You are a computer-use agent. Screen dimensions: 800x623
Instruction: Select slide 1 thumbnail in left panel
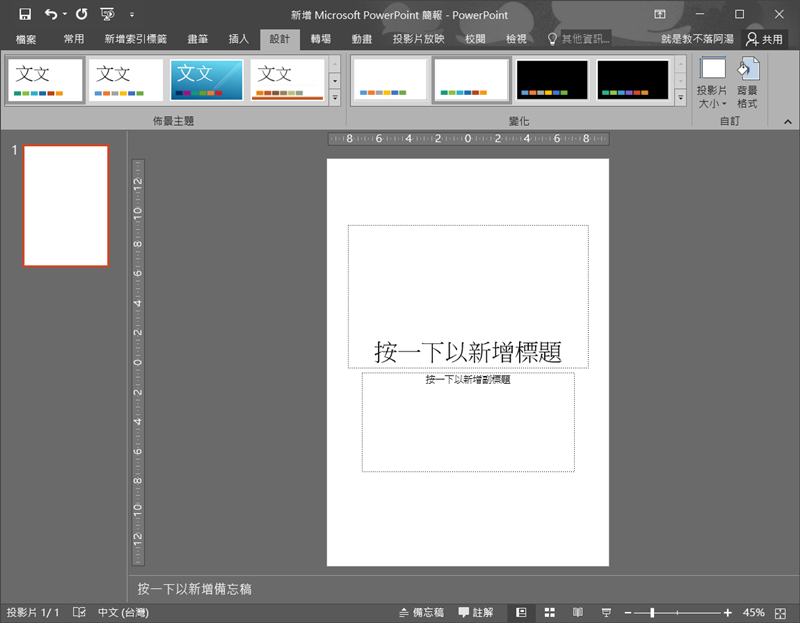66,206
